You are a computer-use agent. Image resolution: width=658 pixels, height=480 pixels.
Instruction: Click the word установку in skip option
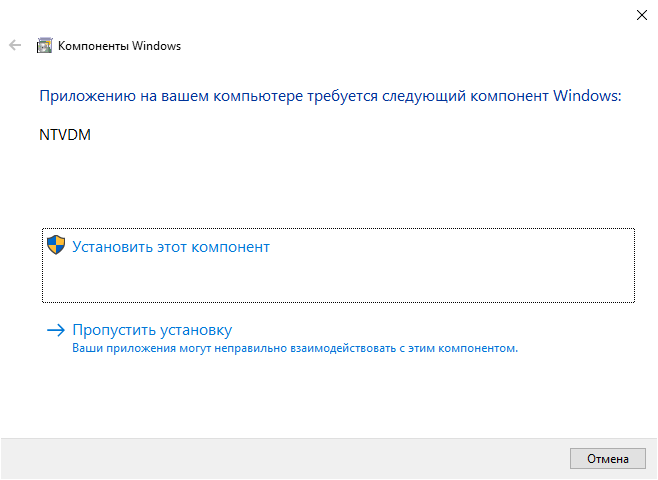click(x=196, y=331)
